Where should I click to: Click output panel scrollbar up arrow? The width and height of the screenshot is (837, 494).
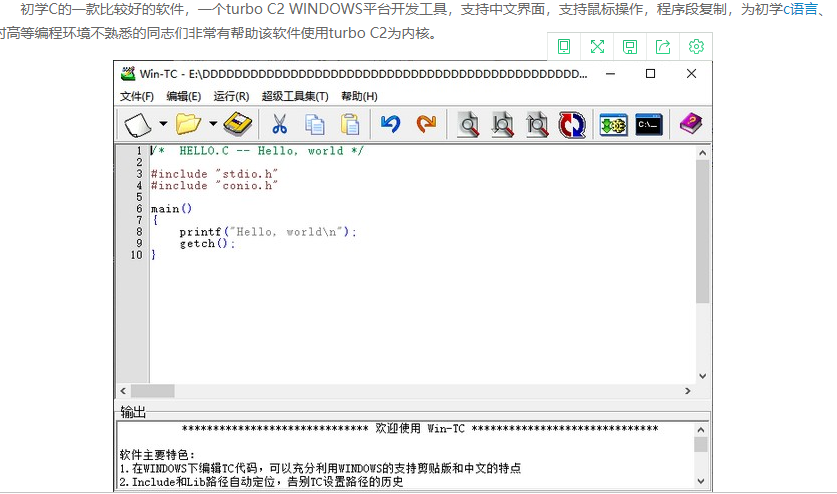701,430
